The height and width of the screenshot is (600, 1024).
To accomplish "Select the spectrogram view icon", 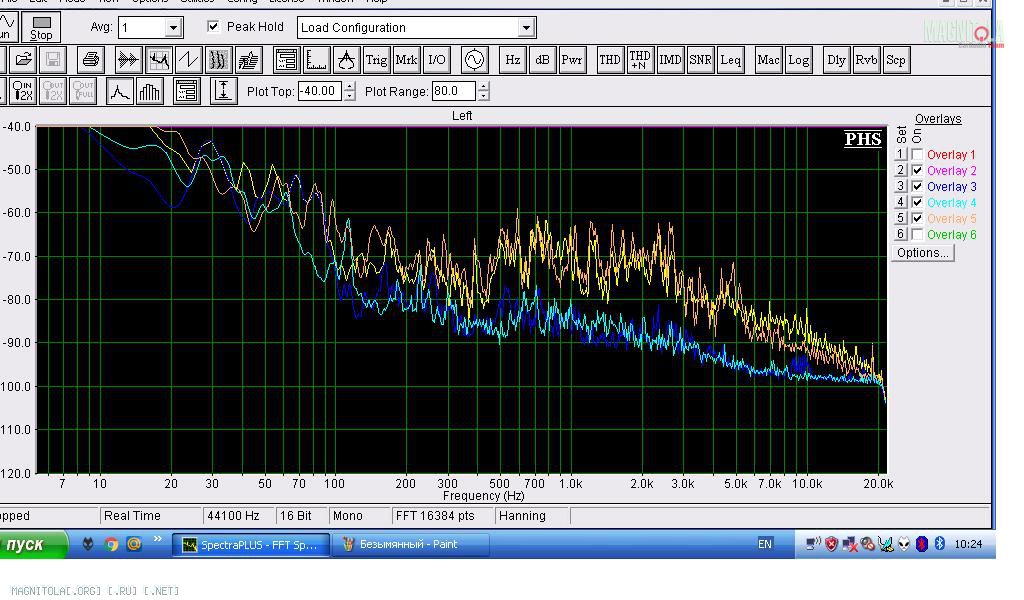I will point(219,60).
